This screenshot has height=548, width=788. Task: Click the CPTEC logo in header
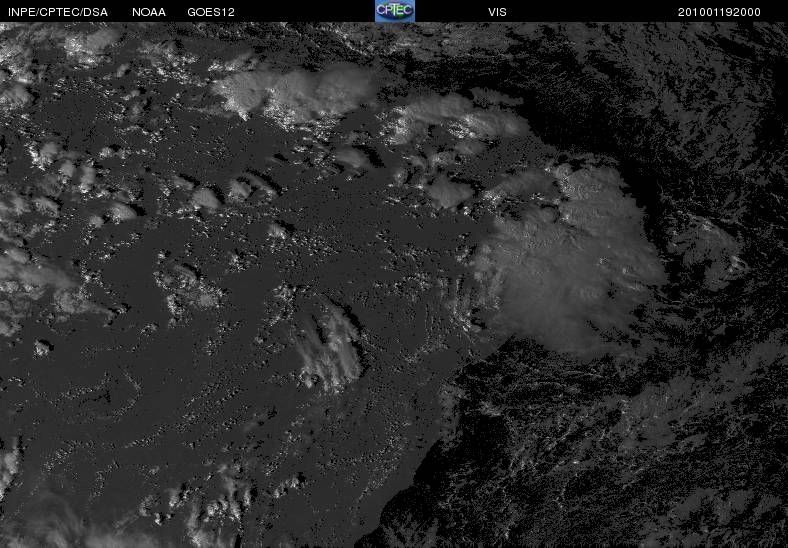pos(395,11)
